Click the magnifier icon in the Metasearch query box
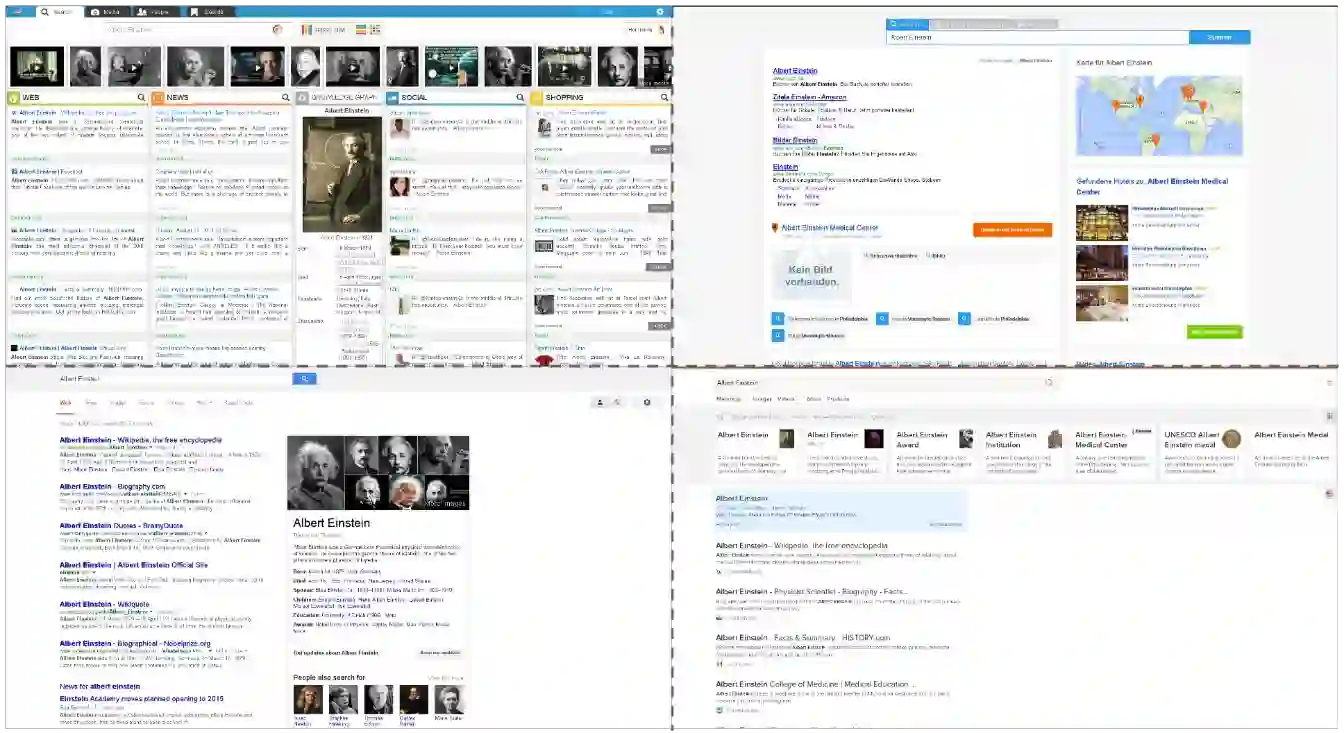Viewport: 1344px width, 733px height. tap(1049, 383)
